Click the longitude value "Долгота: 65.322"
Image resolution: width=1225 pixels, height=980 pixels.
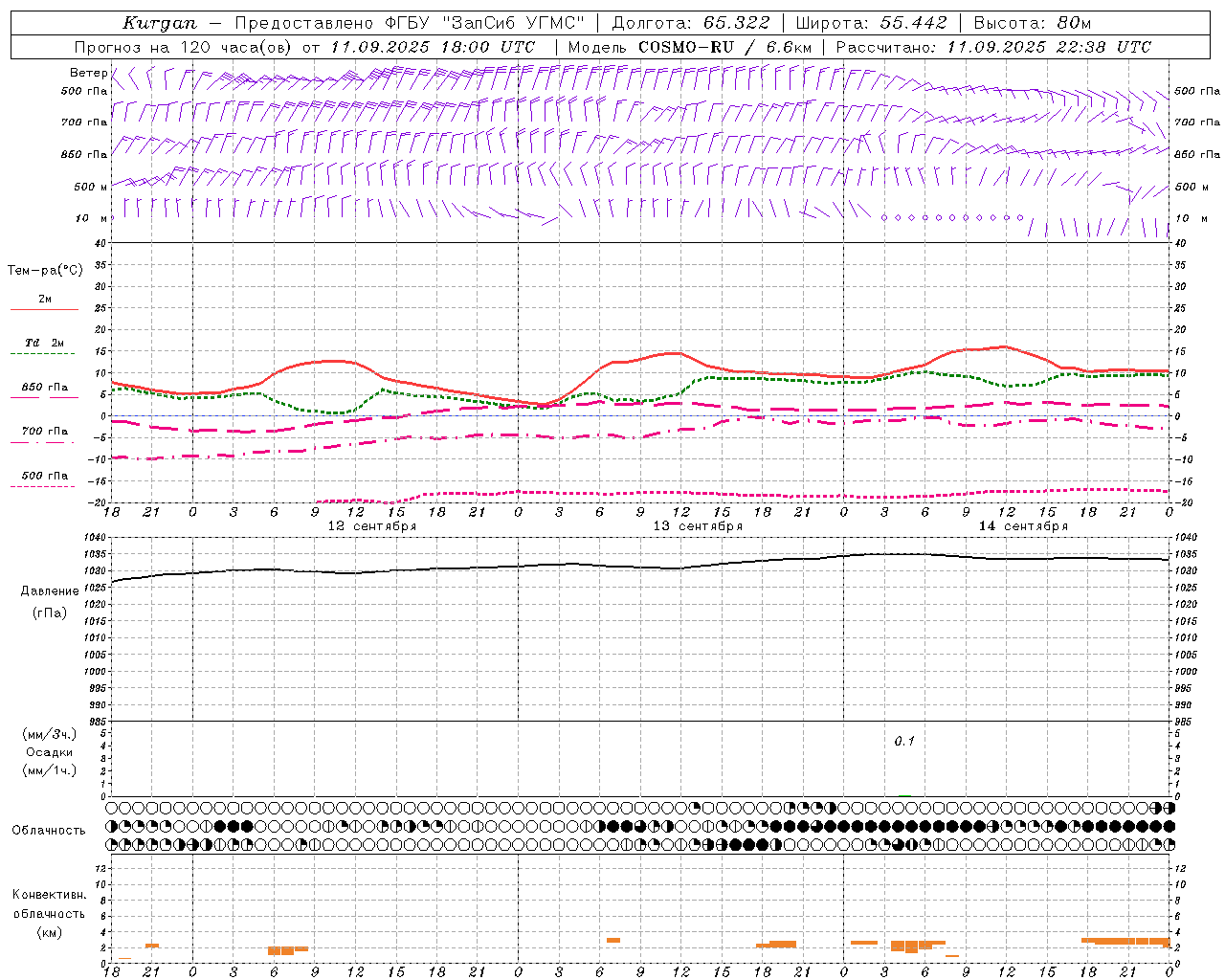point(690,23)
